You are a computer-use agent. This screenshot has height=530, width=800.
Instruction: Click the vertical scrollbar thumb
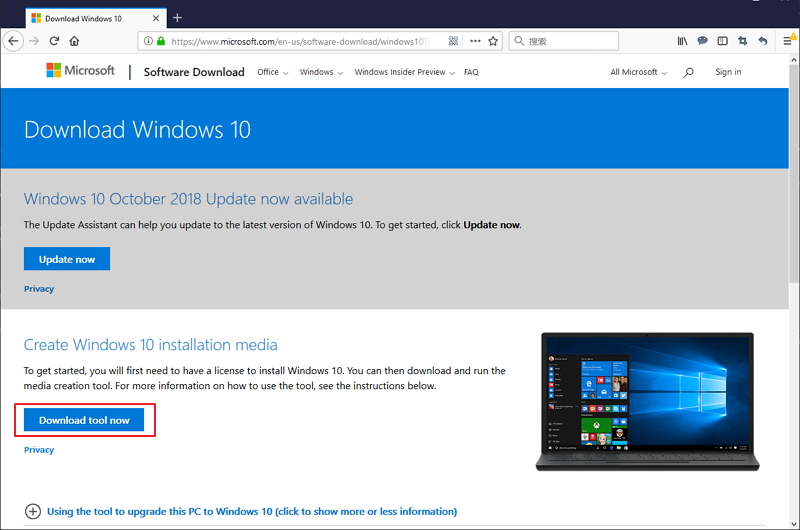click(793, 173)
